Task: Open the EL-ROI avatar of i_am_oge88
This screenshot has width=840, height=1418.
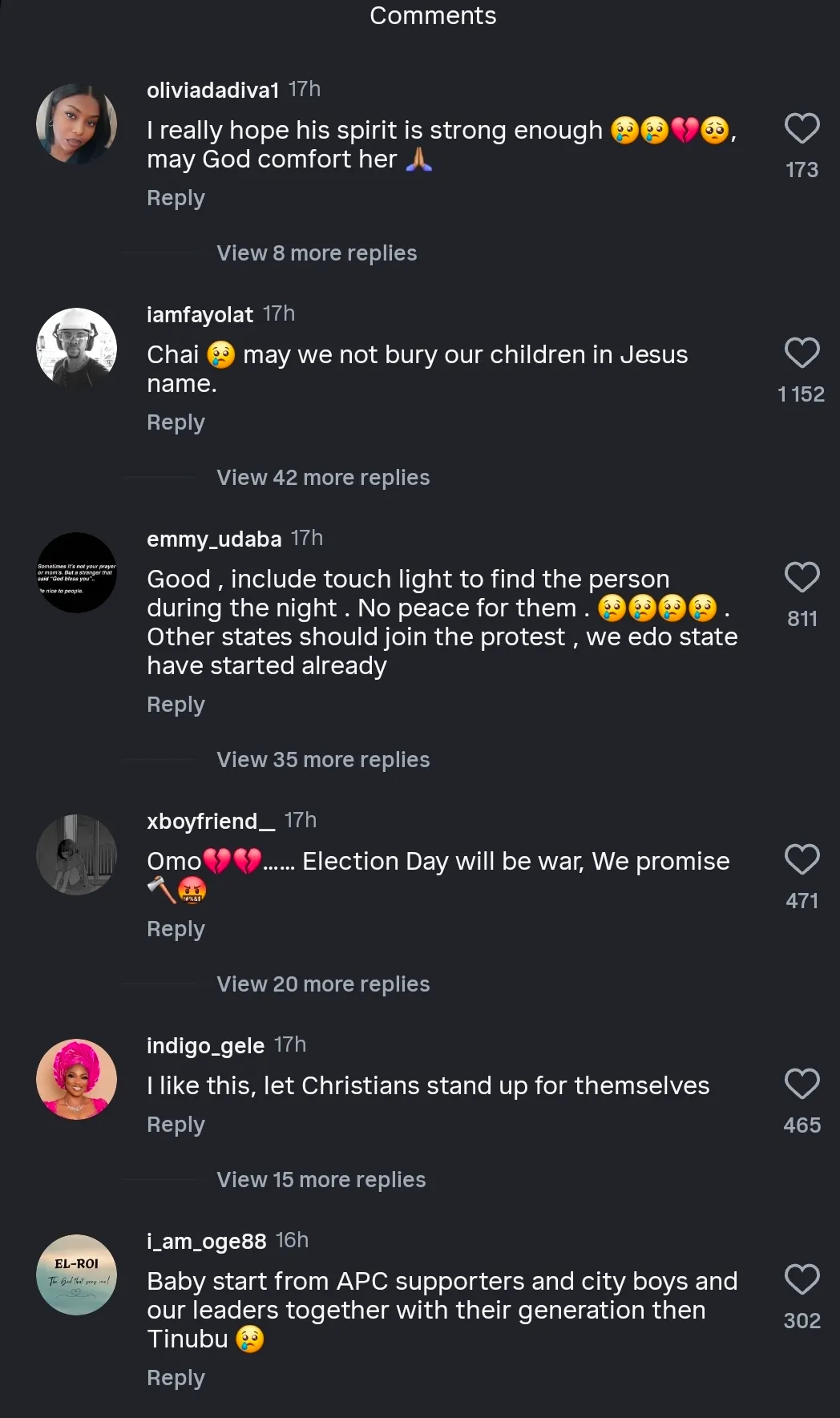Action: [77, 1275]
